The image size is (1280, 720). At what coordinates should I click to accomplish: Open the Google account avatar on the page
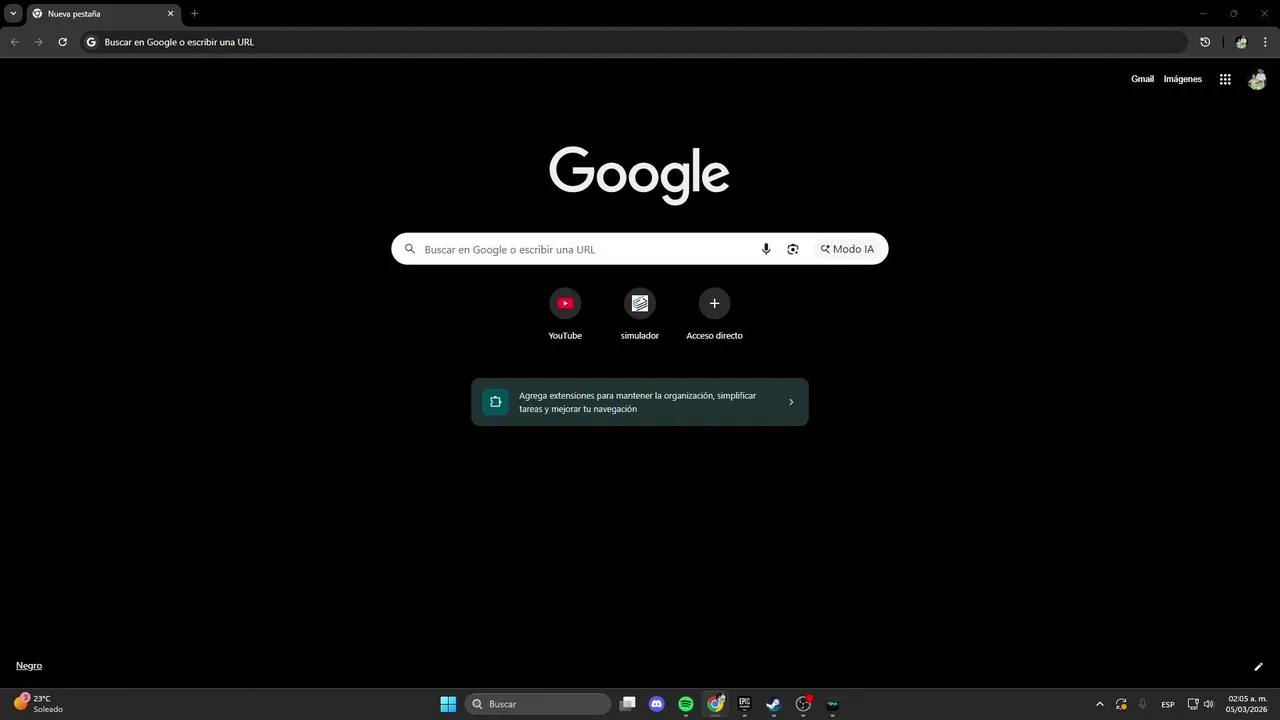1257,79
